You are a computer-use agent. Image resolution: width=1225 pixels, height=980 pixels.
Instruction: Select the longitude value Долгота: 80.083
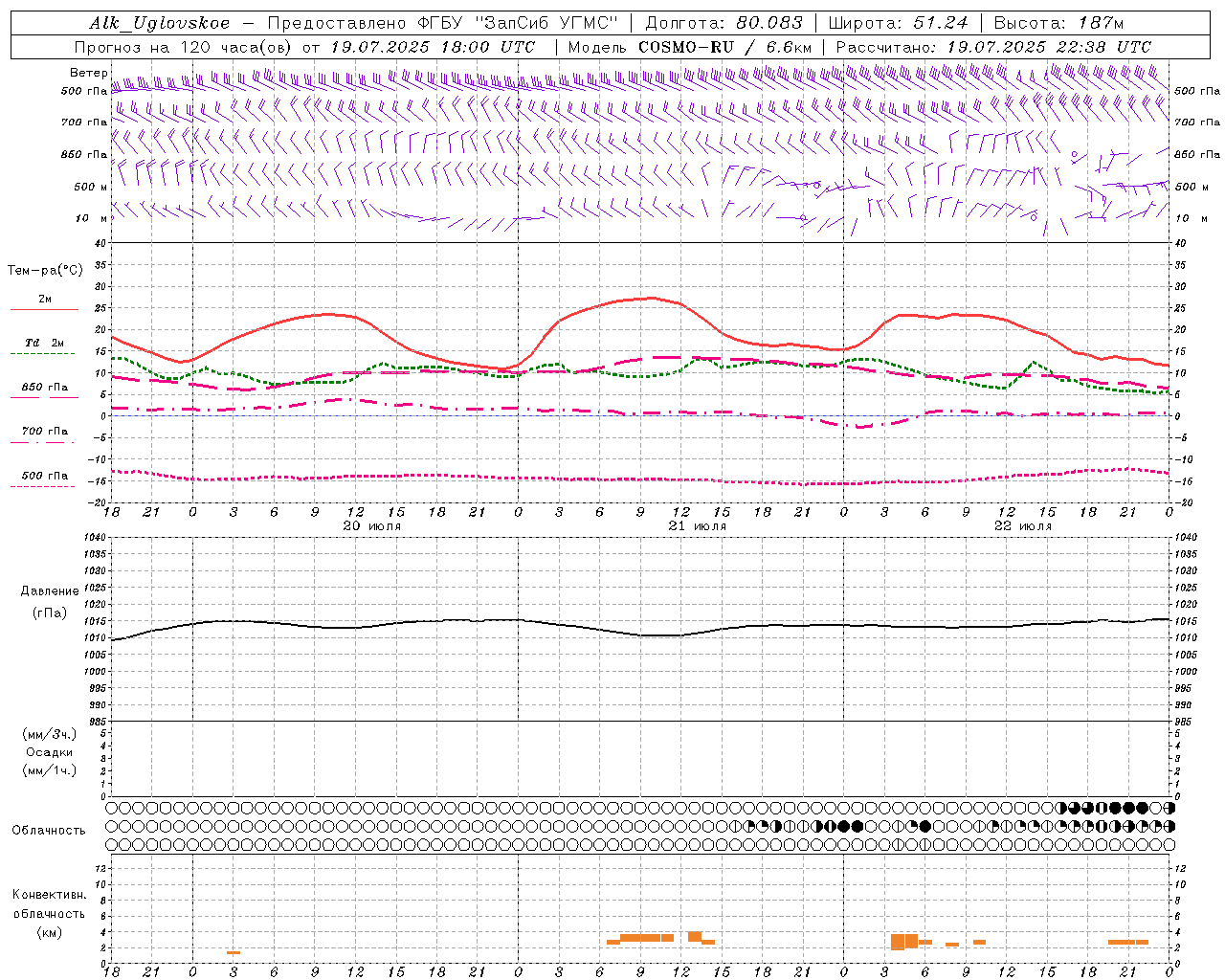tap(726, 23)
